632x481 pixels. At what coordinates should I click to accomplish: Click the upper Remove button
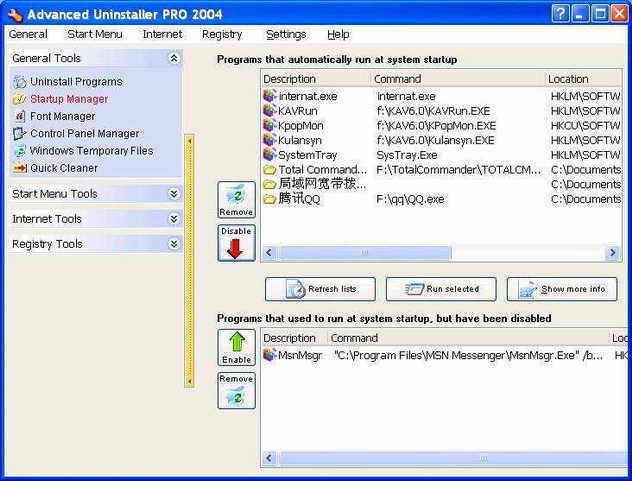[x=236, y=200]
